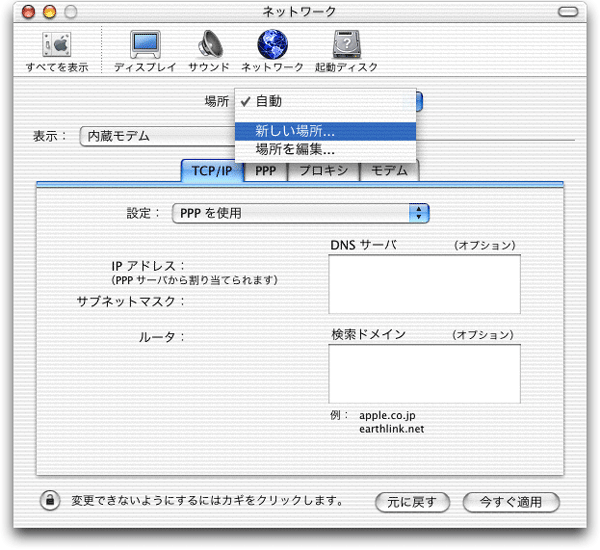Expand the 設定 'PPP を使用' dropdown
The width and height of the screenshot is (600, 550).
300,213
